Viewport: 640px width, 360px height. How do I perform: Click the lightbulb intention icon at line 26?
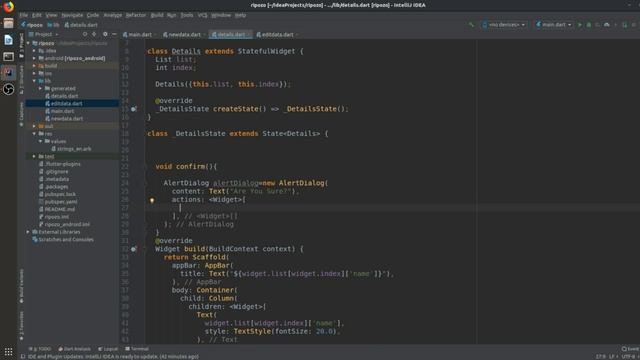point(152,200)
